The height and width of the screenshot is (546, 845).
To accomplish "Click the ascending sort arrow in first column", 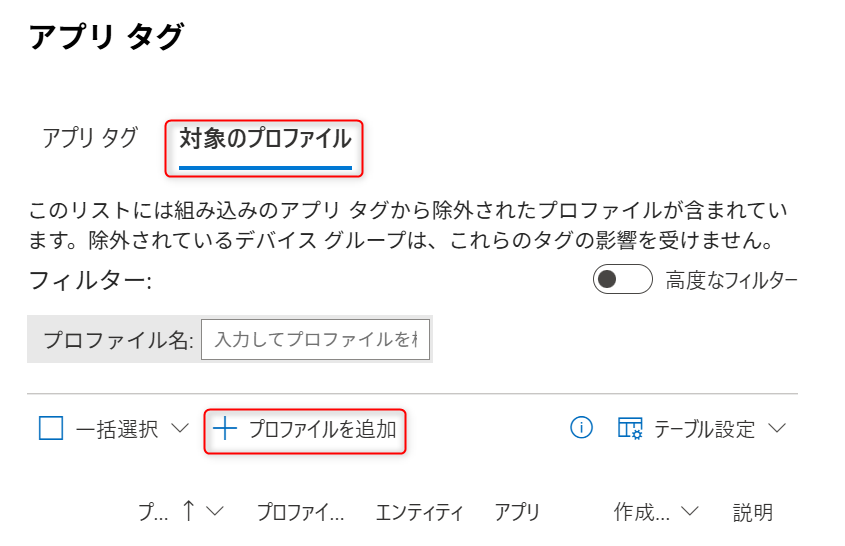I will pyautogui.click(x=188, y=510).
